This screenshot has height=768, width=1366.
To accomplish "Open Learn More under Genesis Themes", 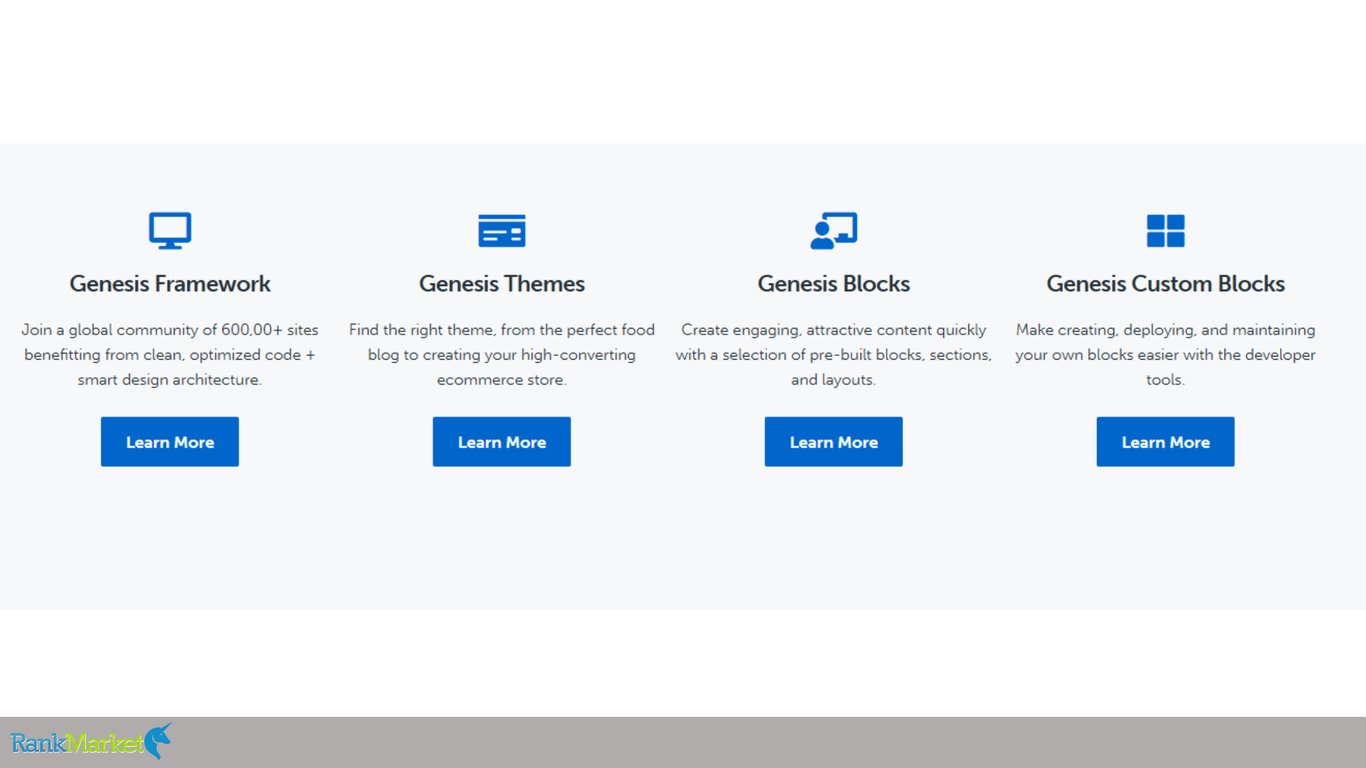I will [x=502, y=442].
